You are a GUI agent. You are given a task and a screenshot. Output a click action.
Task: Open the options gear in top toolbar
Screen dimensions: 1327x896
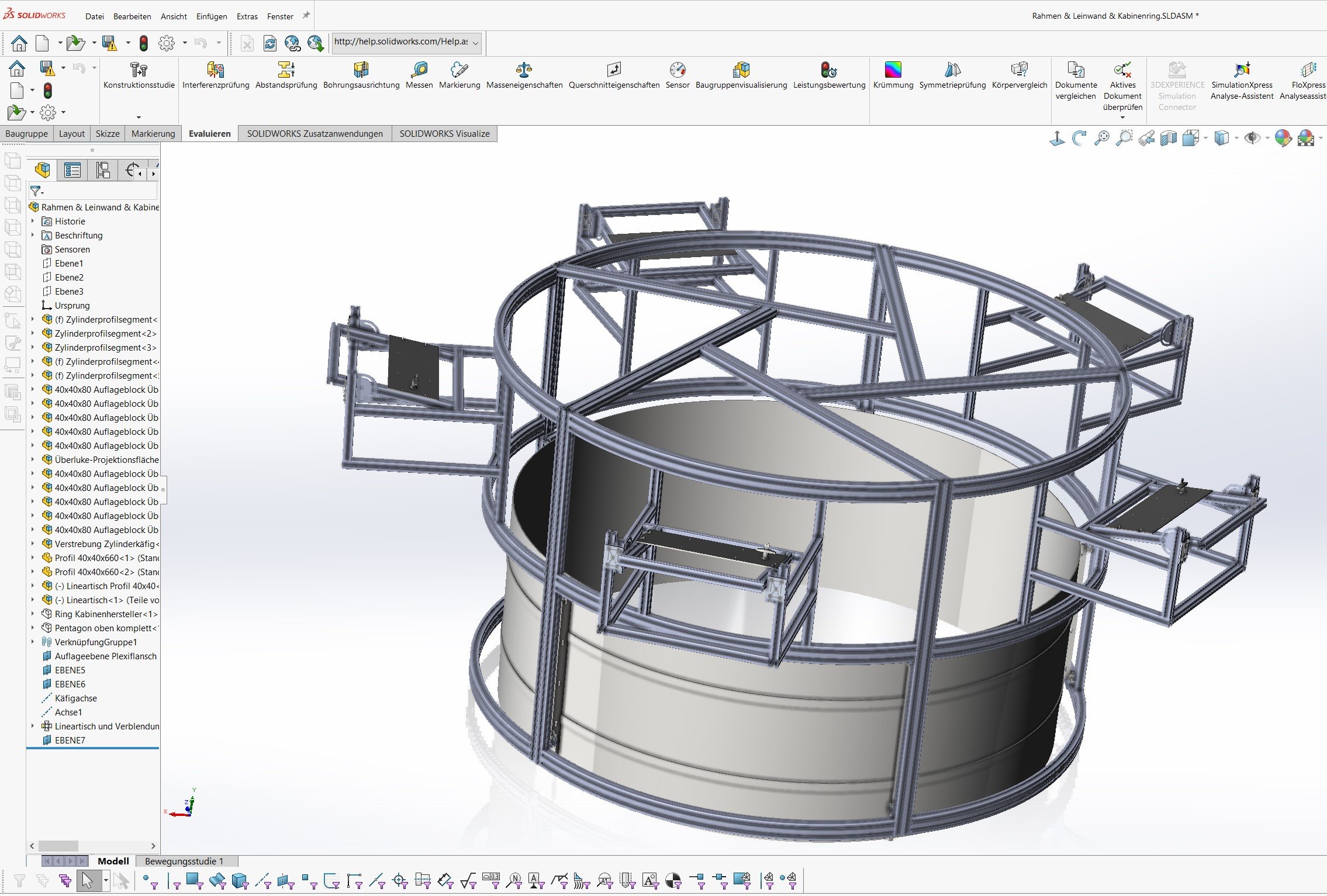(x=167, y=43)
